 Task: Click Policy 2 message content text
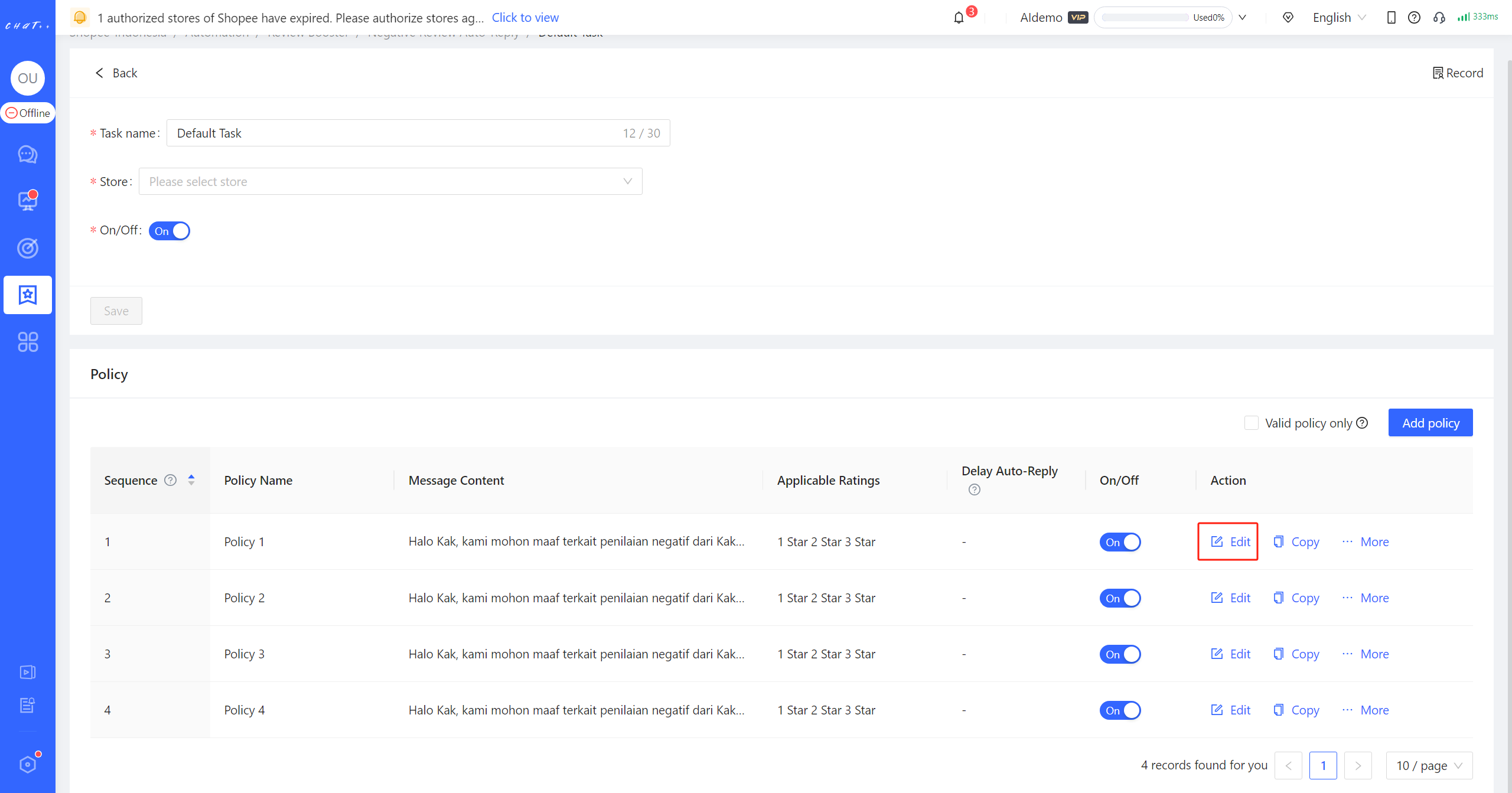[576, 598]
